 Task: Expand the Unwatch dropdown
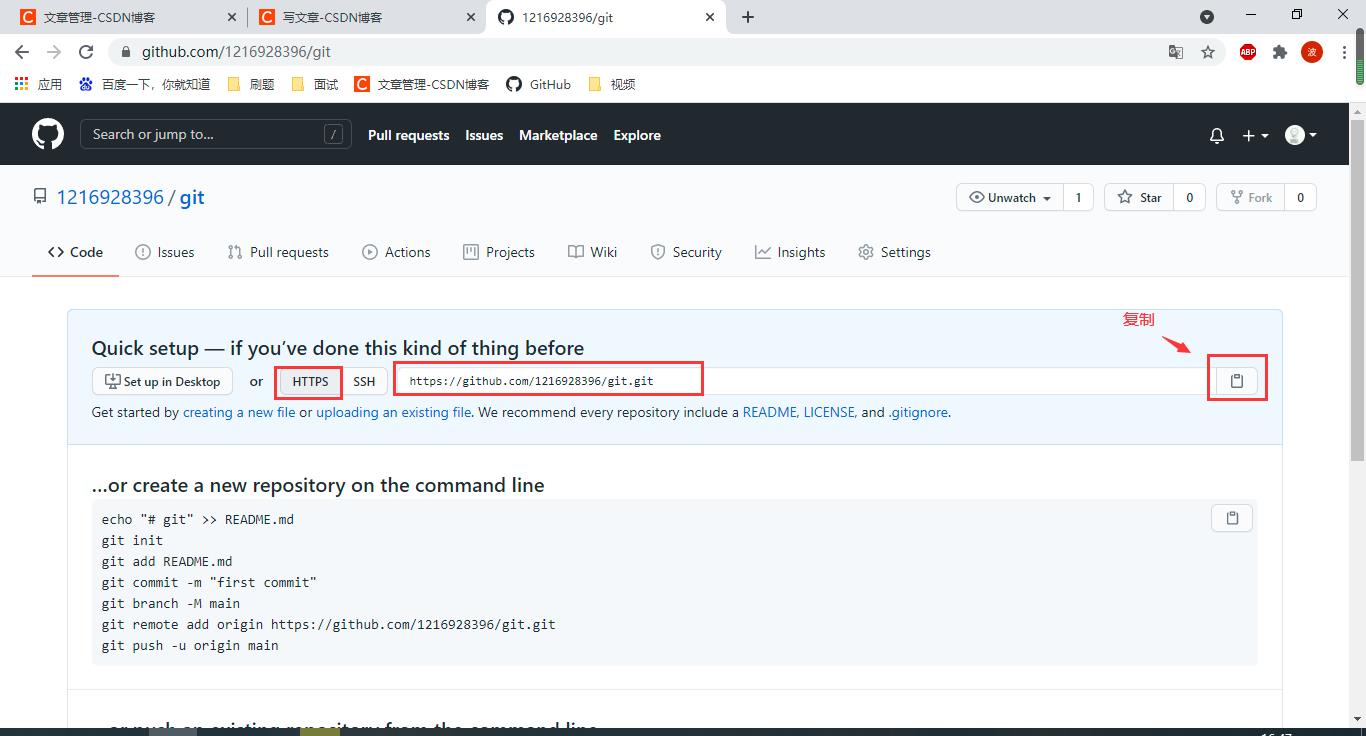coord(1010,197)
